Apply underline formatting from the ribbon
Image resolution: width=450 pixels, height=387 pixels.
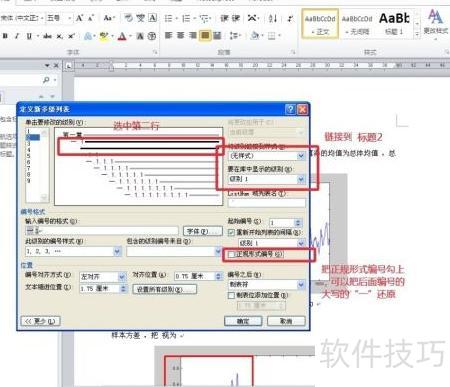(29, 36)
